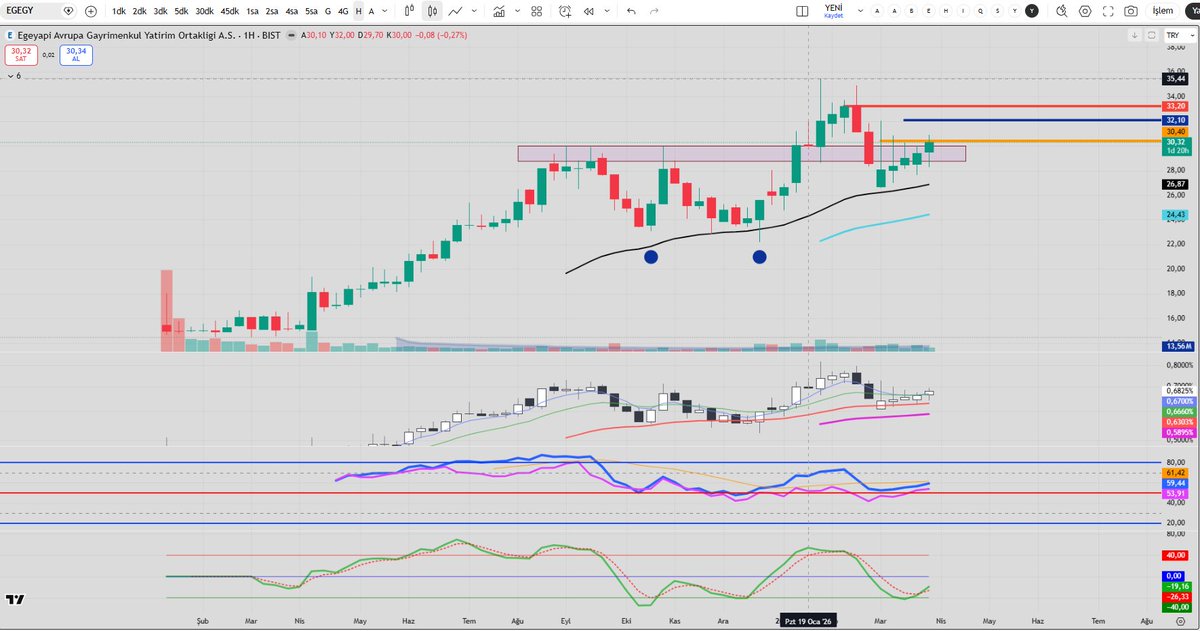Switch to the H layout shortcut circle

pos(945,11)
